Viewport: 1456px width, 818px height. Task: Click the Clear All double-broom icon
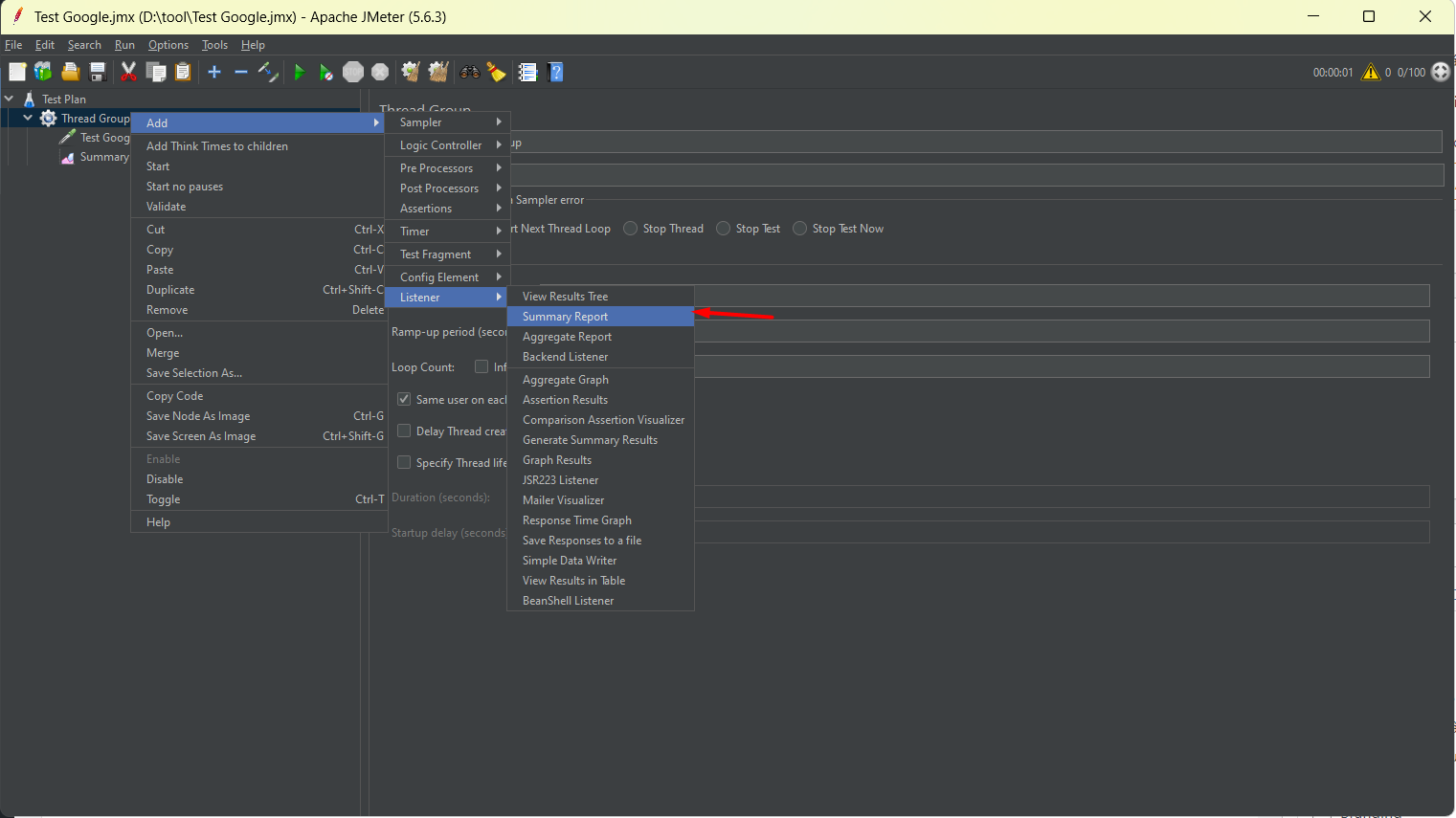tap(438, 72)
